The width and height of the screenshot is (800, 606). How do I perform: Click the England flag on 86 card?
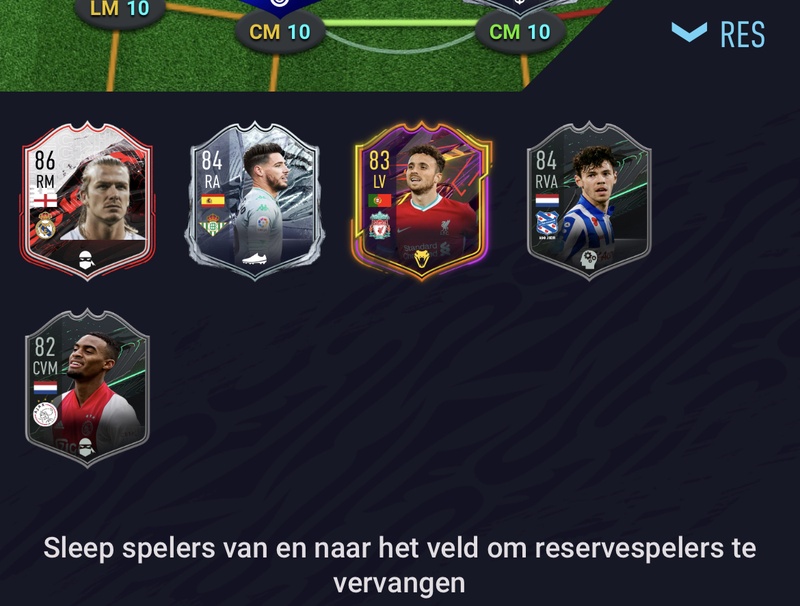[x=45, y=198]
